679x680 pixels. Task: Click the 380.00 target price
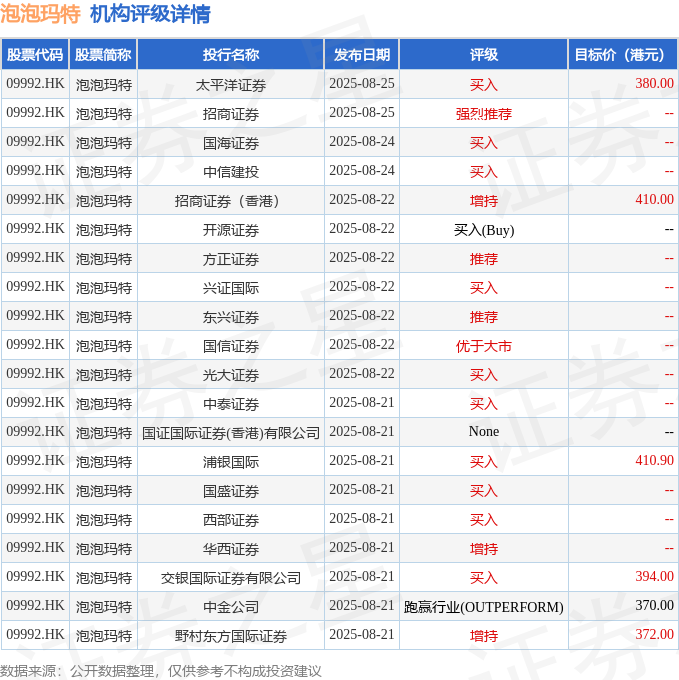pyautogui.click(x=654, y=83)
